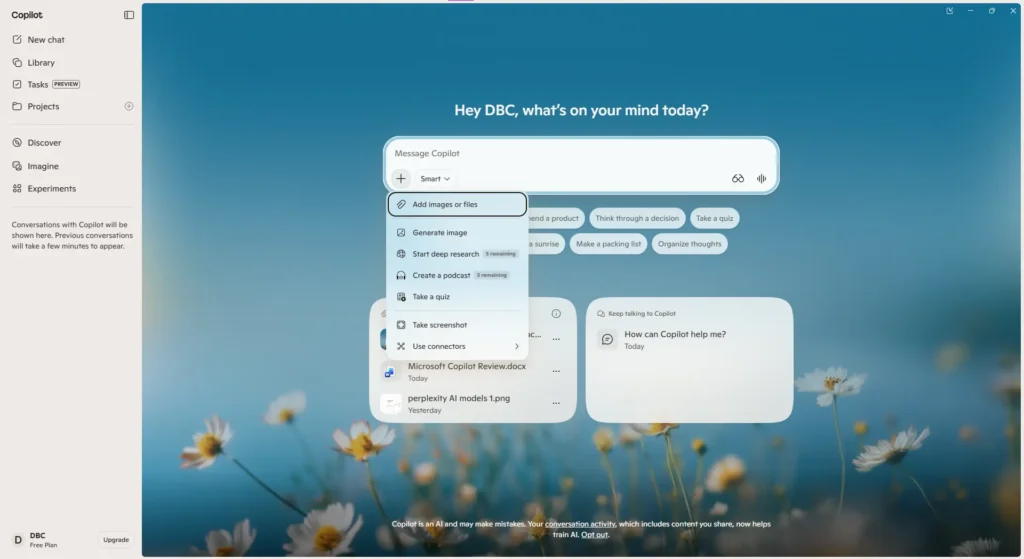Click the Experiments icon in sidebar
Screen dimensions: 1024x559
click(17, 189)
